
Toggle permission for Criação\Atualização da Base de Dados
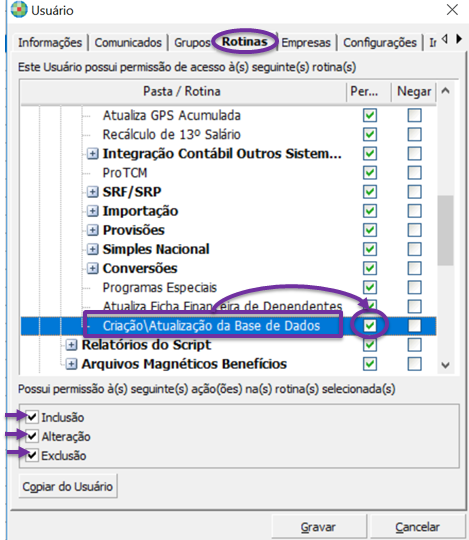click(x=370, y=325)
